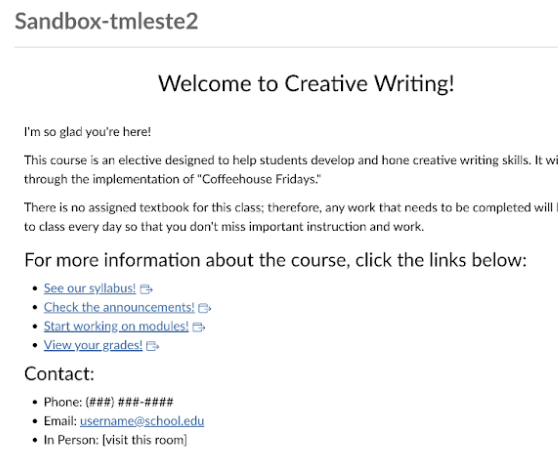This screenshot has height=466, width=558.
Task: Click the sentence starting 'There is no assigned textbook'
Action: (291, 208)
